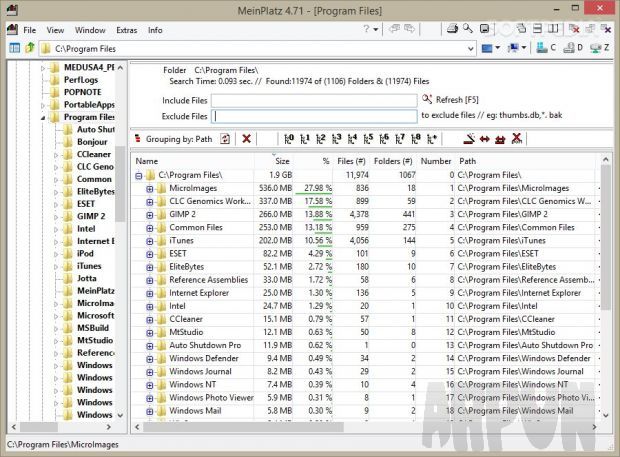Expand tree to level 0
Screen dimensions: 620x457
tap(289, 139)
